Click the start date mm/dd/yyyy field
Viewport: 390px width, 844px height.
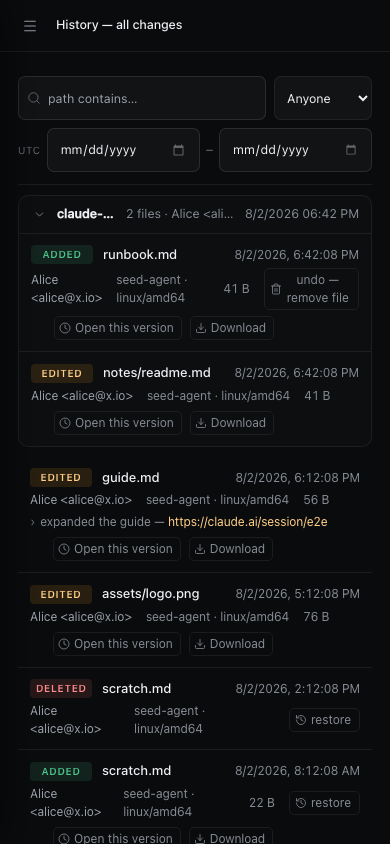pos(123,150)
